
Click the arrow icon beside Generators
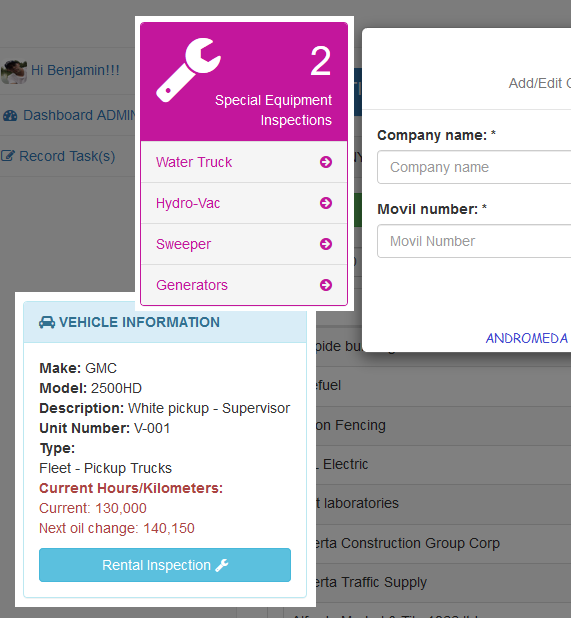coord(326,285)
